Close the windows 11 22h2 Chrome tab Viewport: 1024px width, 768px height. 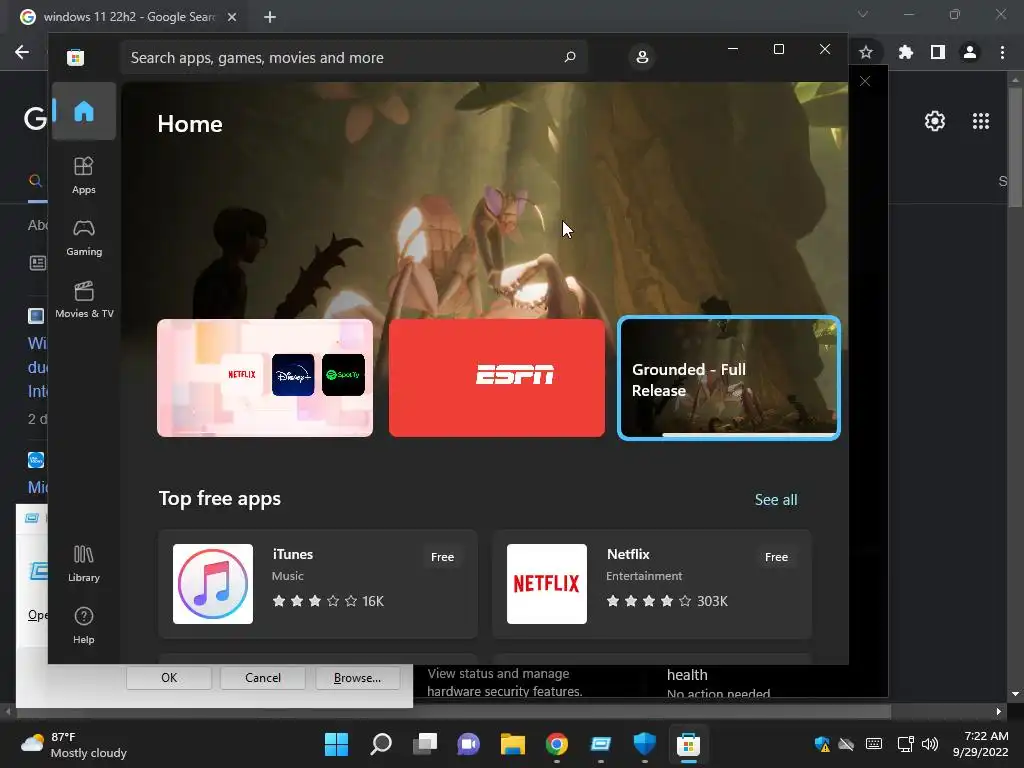(232, 17)
